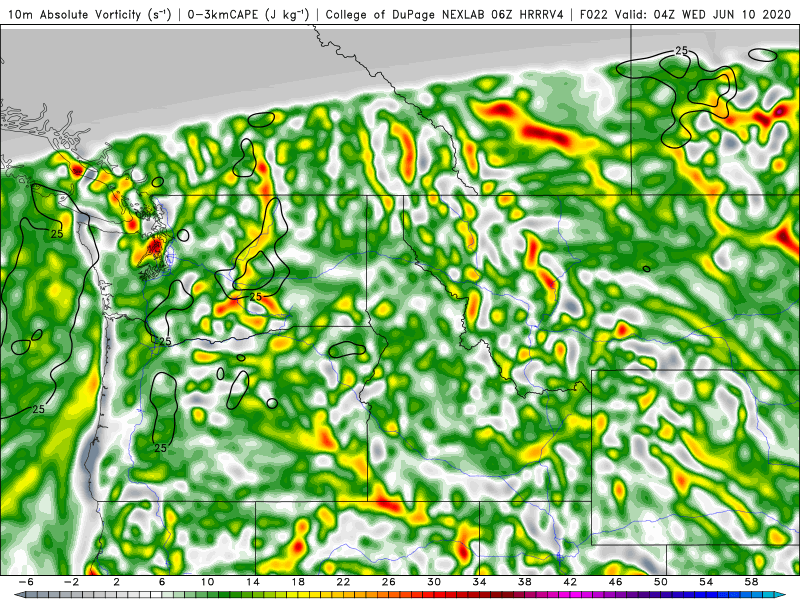Click the 38 color bar label
Viewport: 800px width, 600px height.
pyautogui.click(x=525, y=582)
